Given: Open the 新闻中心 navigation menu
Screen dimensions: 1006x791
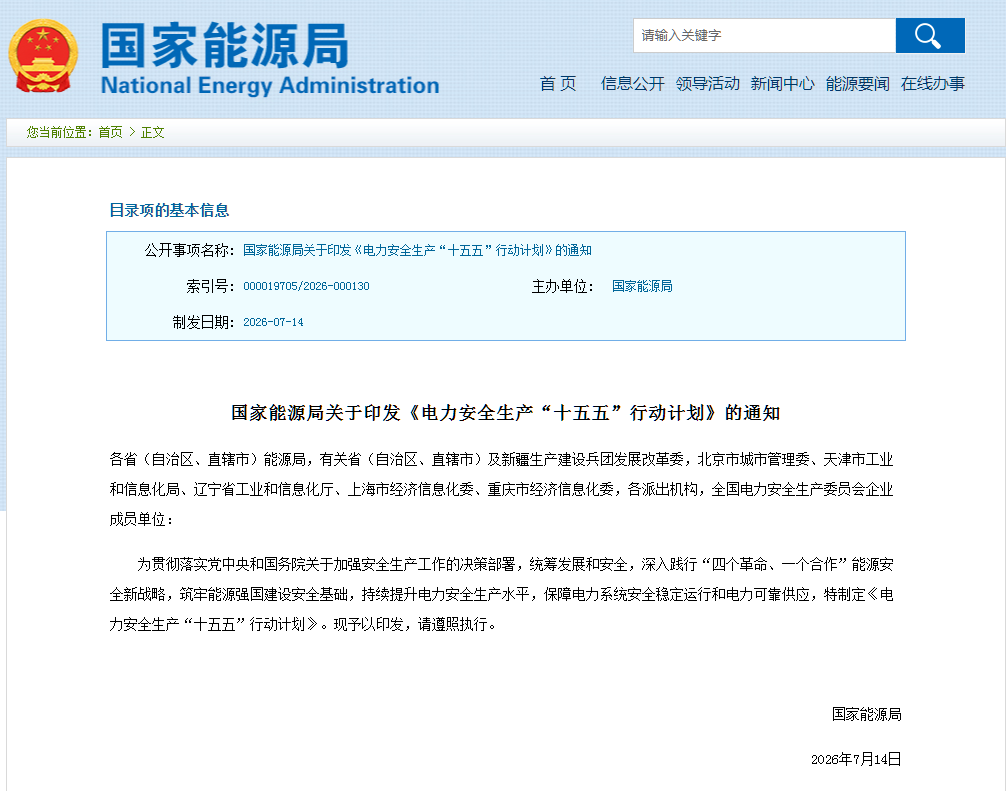Looking at the screenshot, I should coord(783,83).
